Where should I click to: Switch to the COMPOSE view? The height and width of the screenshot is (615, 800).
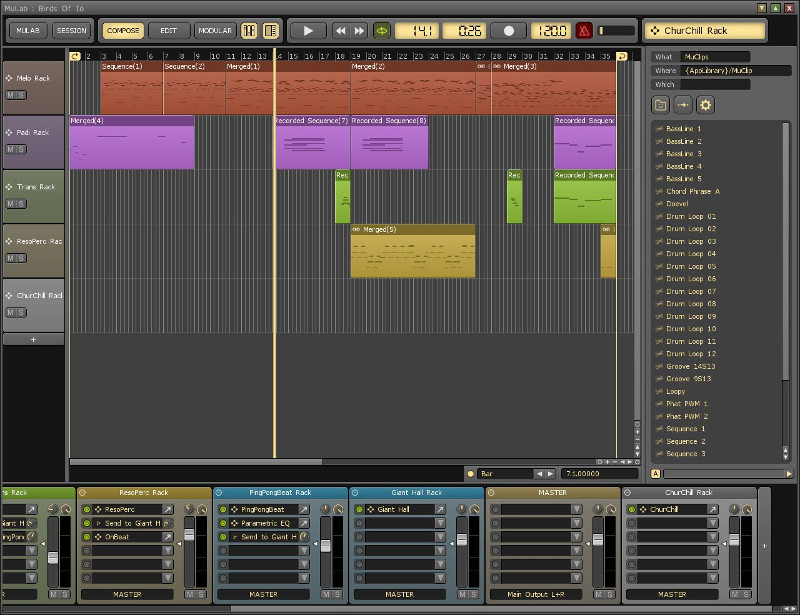tap(123, 31)
